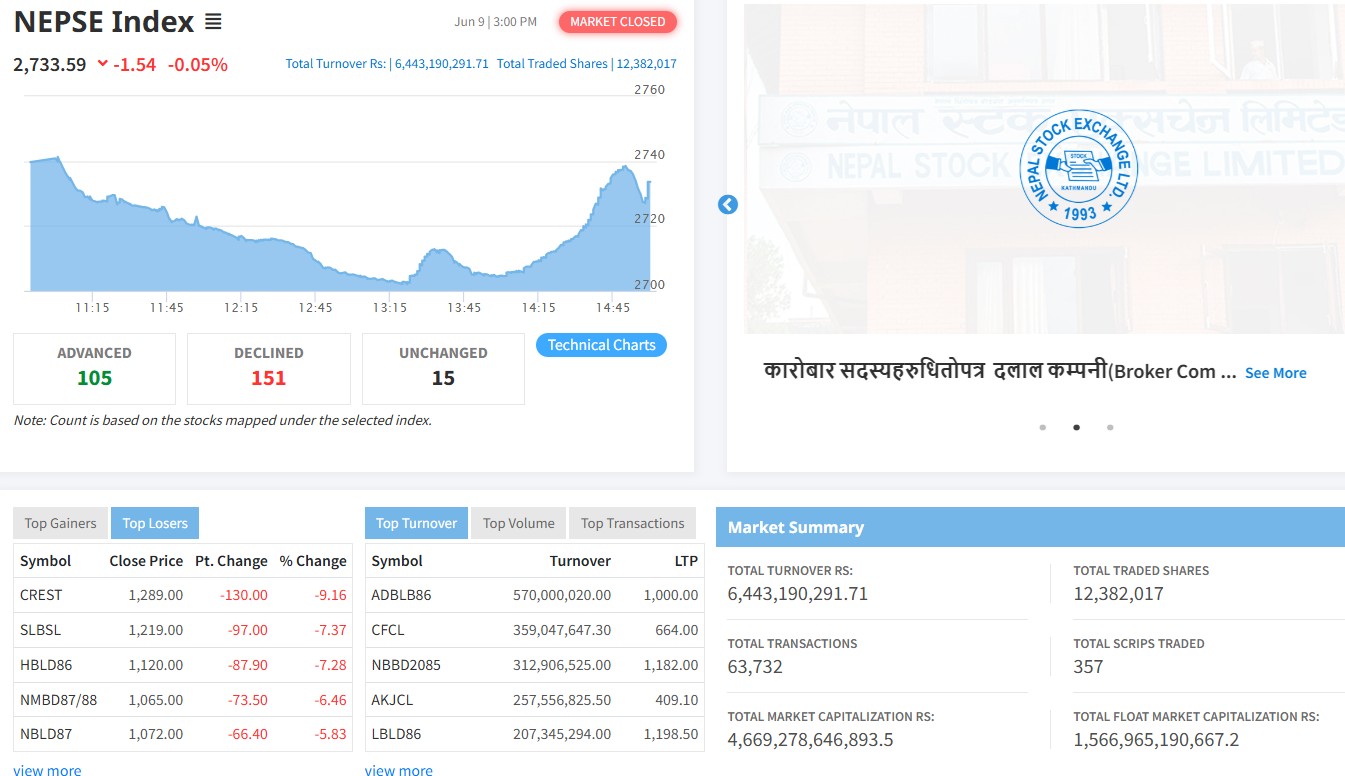Select the first carousel dot

point(1043,427)
